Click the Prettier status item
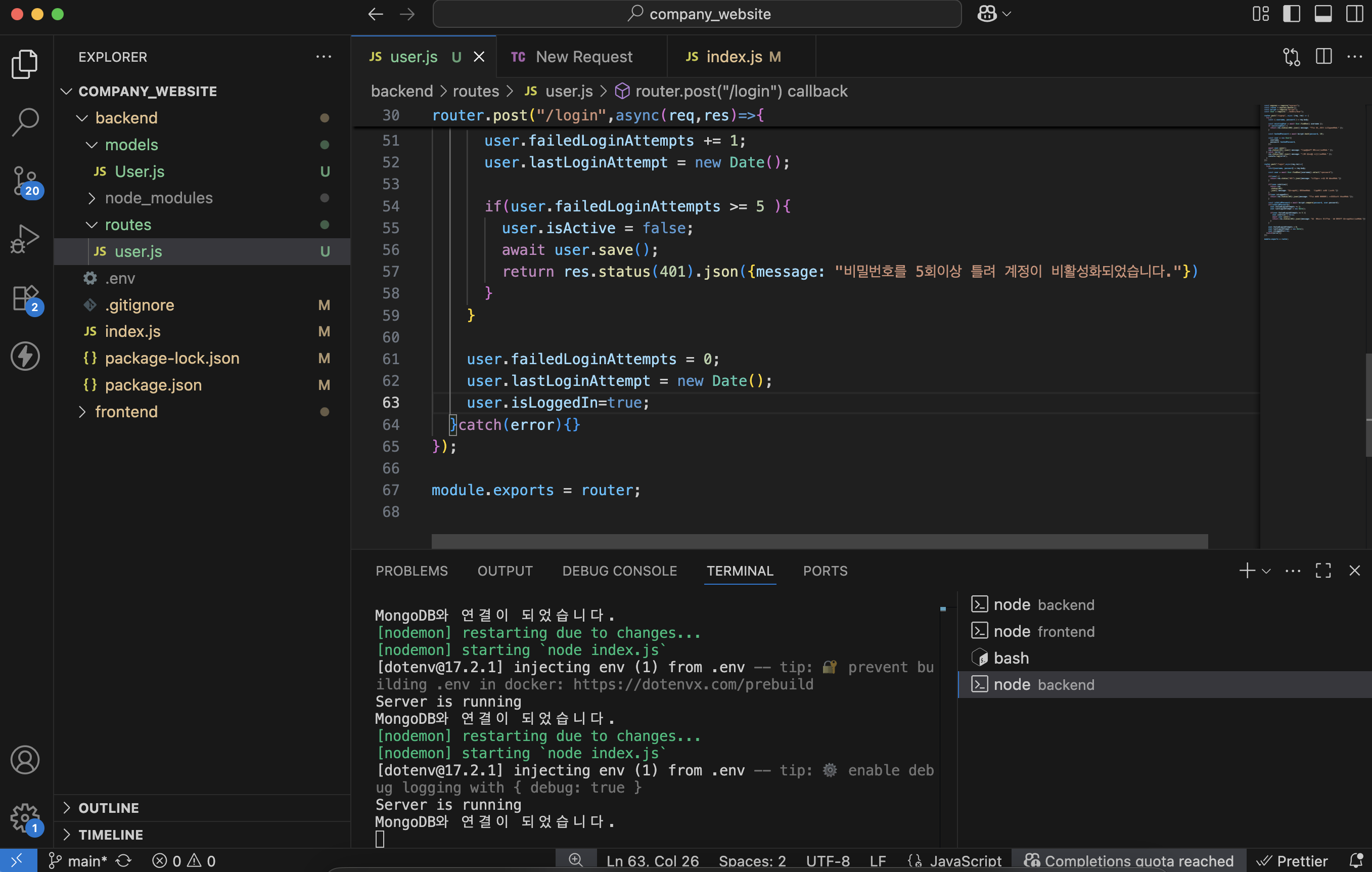1372x872 pixels. point(1292,860)
